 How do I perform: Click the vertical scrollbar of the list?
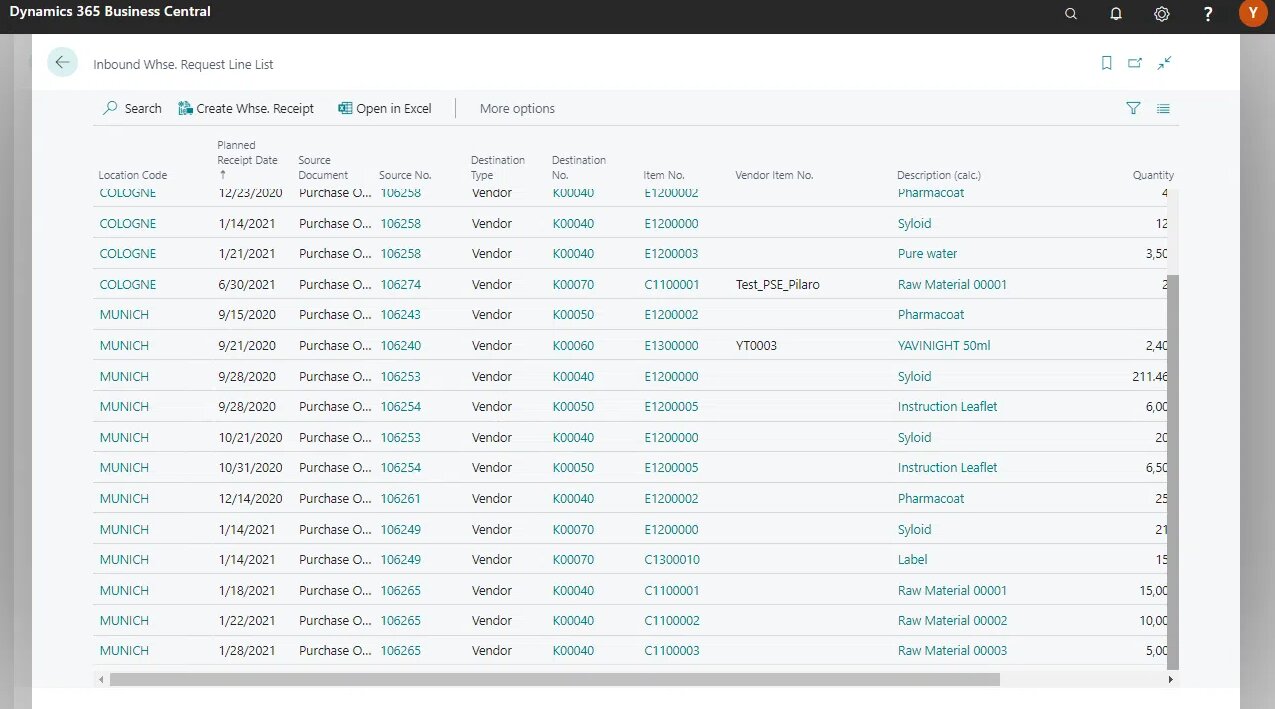pos(1173,470)
